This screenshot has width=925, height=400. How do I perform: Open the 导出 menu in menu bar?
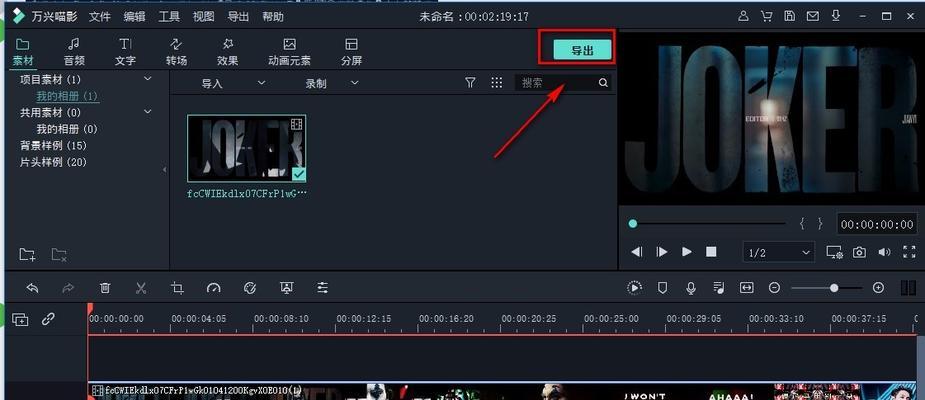click(238, 17)
